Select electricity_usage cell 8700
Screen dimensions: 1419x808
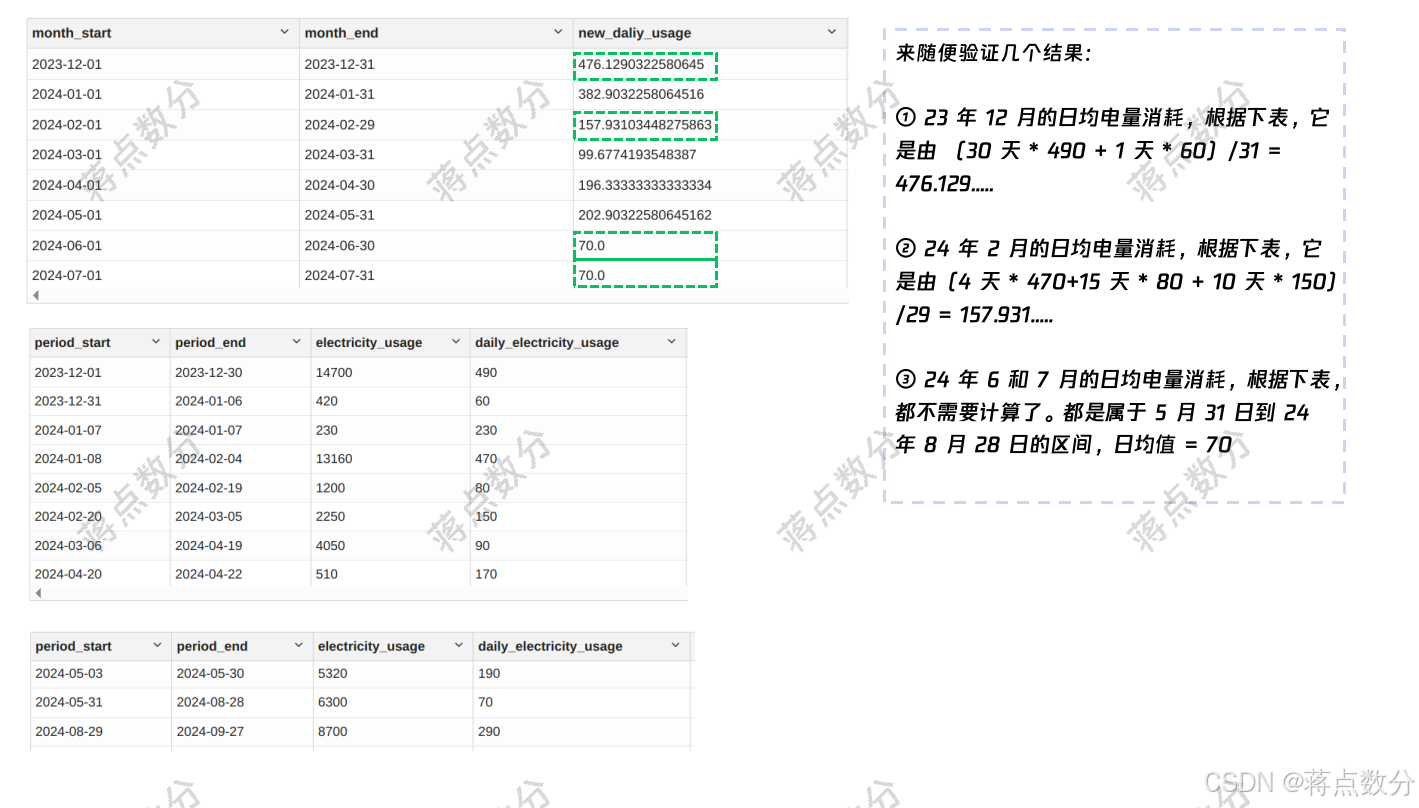tap(393, 732)
